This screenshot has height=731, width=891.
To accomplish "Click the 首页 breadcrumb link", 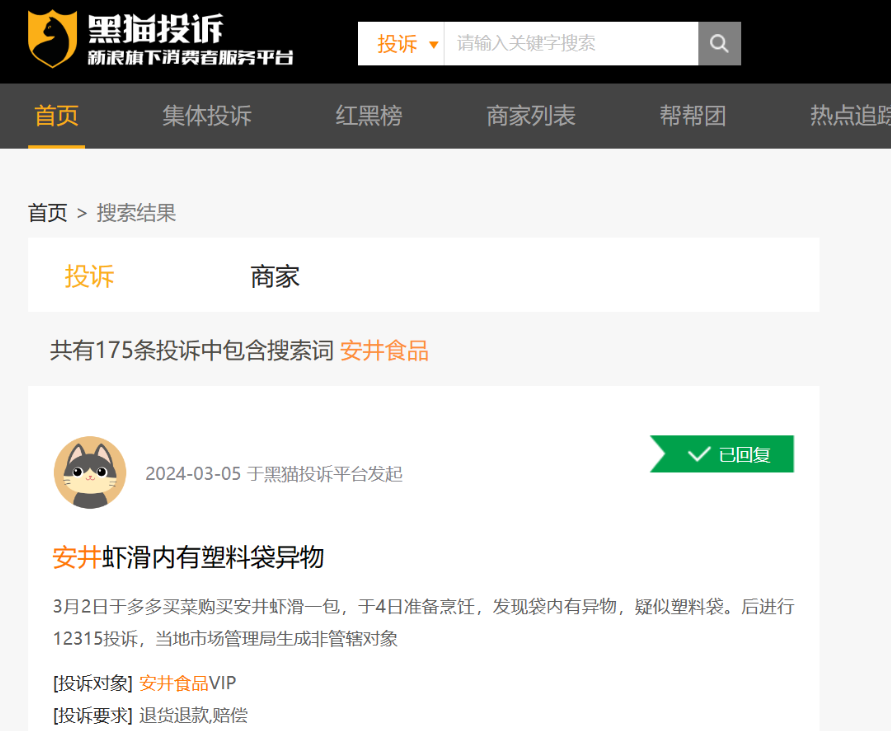I will pyautogui.click(x=48, y=213).
